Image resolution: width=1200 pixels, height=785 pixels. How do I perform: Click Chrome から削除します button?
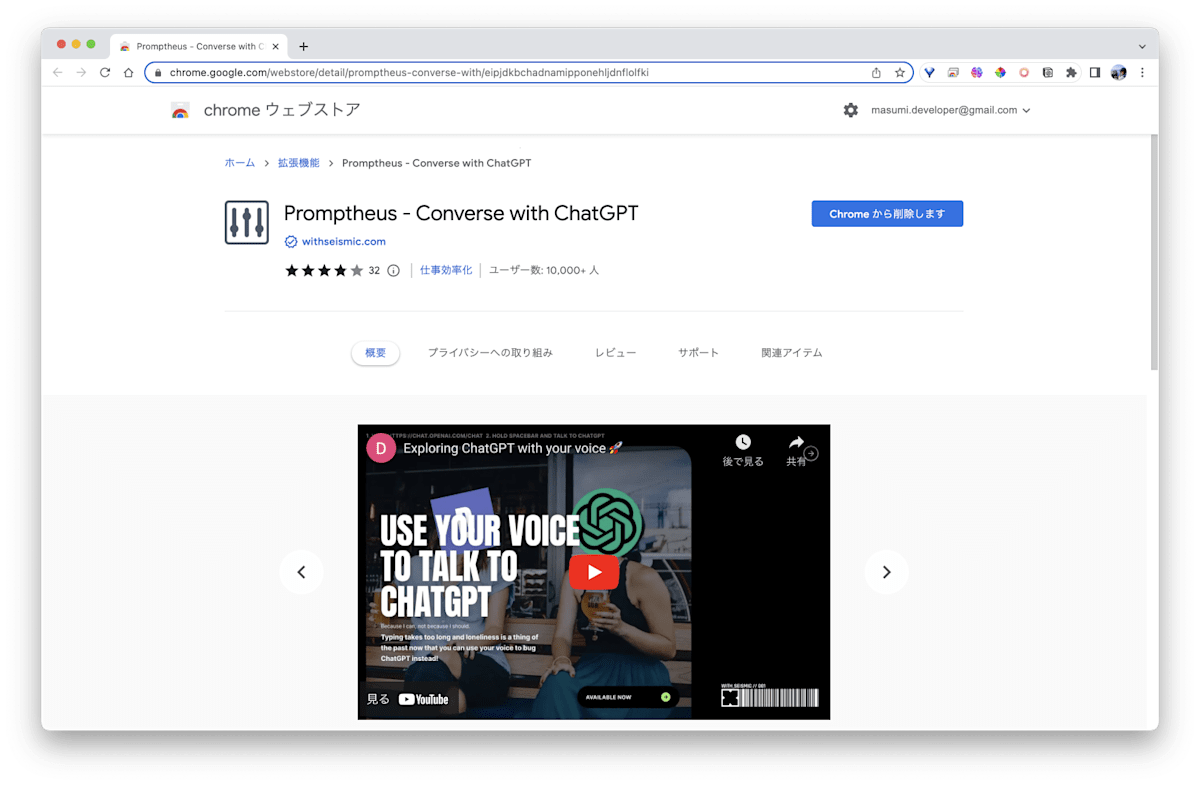[x=887, y=214]
